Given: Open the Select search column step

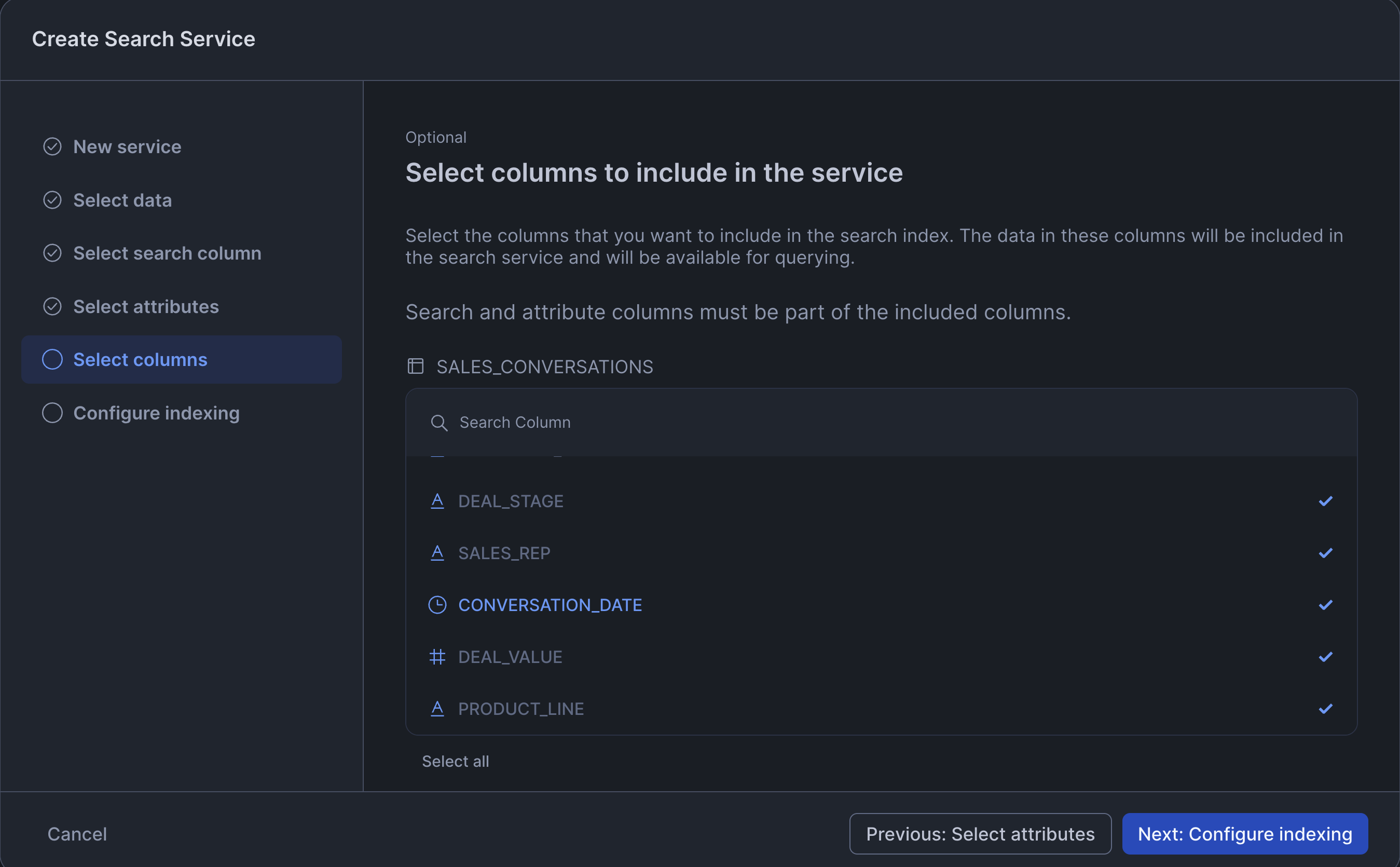Looking at the screenshot, I should (x=167, y=253).
